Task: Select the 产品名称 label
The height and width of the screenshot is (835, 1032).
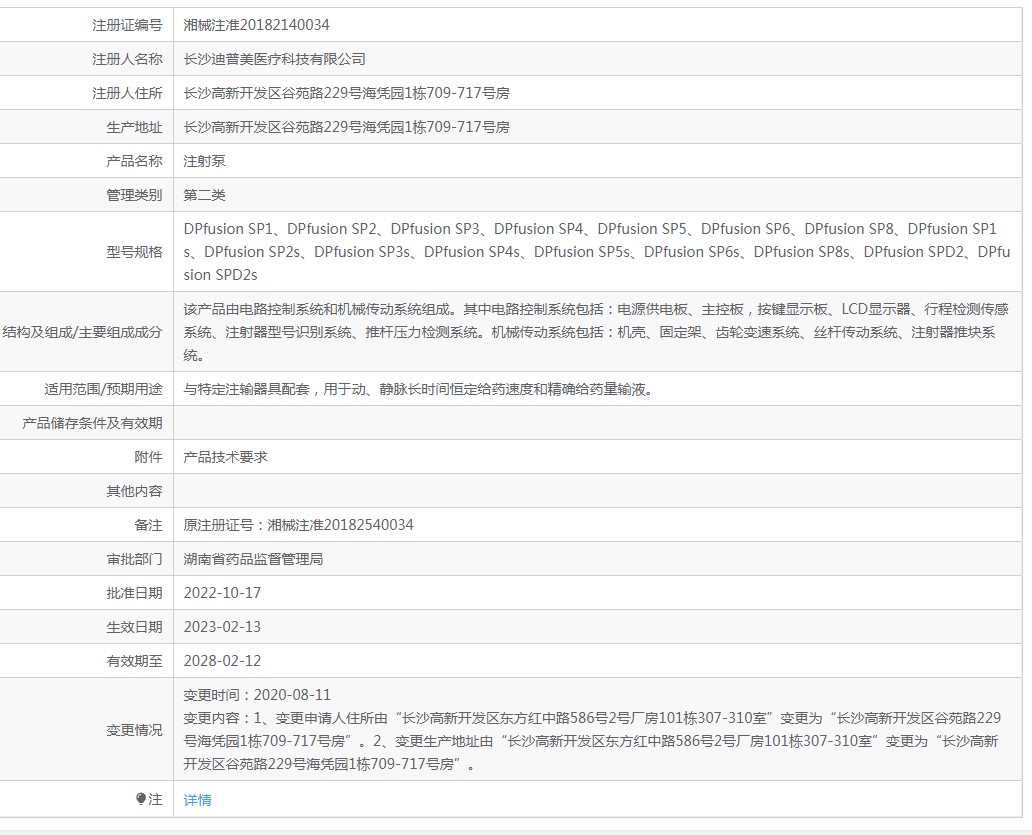Action: pos(134,161)
